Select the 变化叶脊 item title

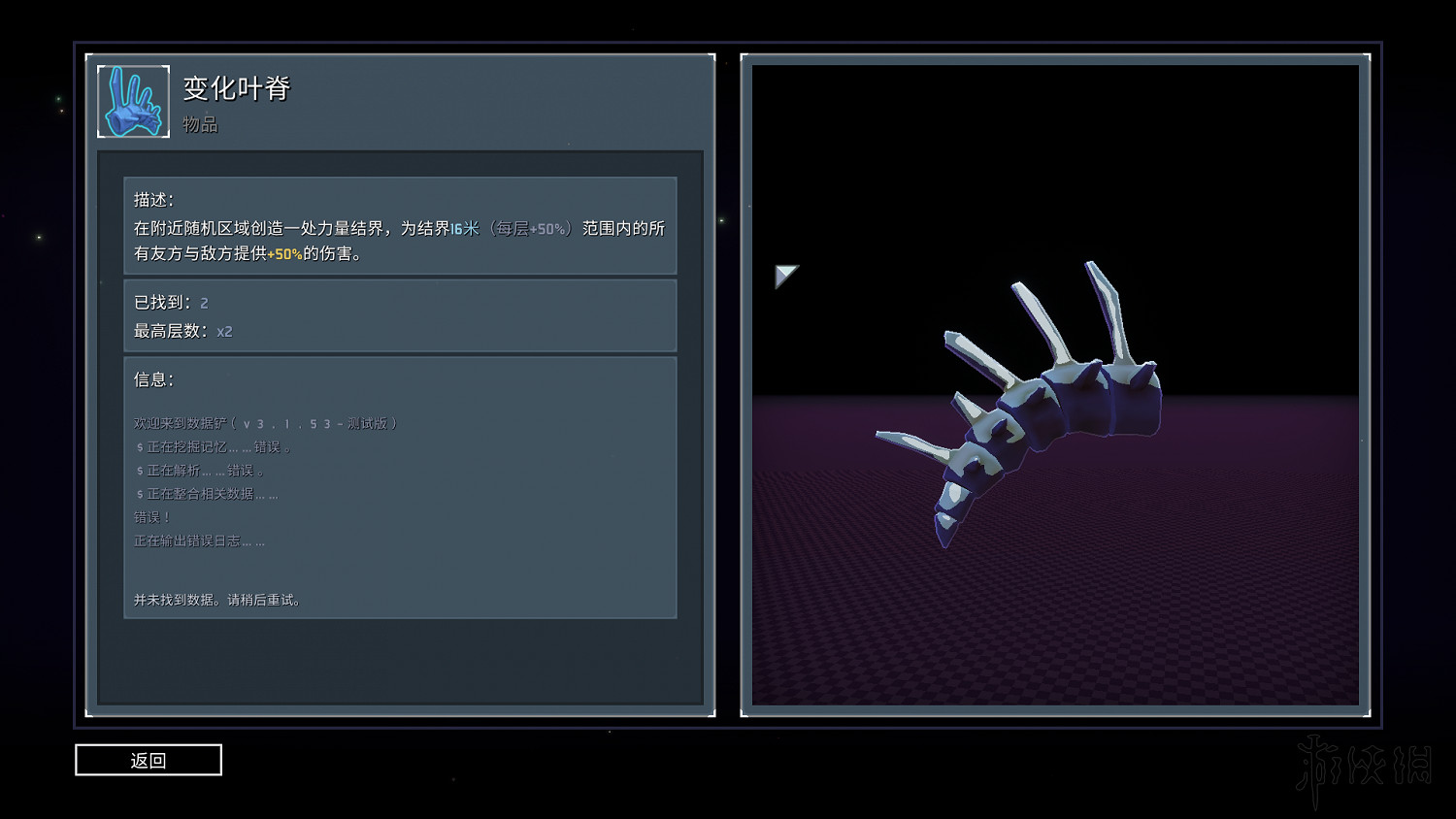[237, 88]
